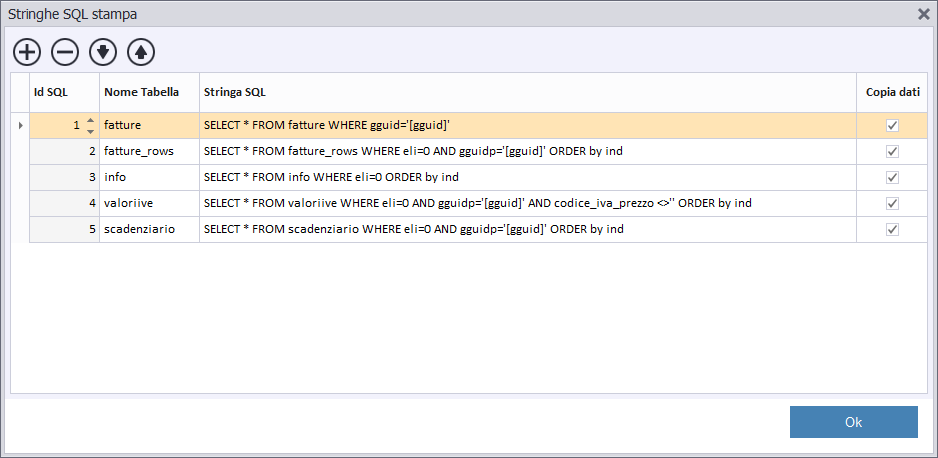Decrease Id SQL with spinner down arrow
This screenshot has width=938, height=458.
(x=90, y=131)
